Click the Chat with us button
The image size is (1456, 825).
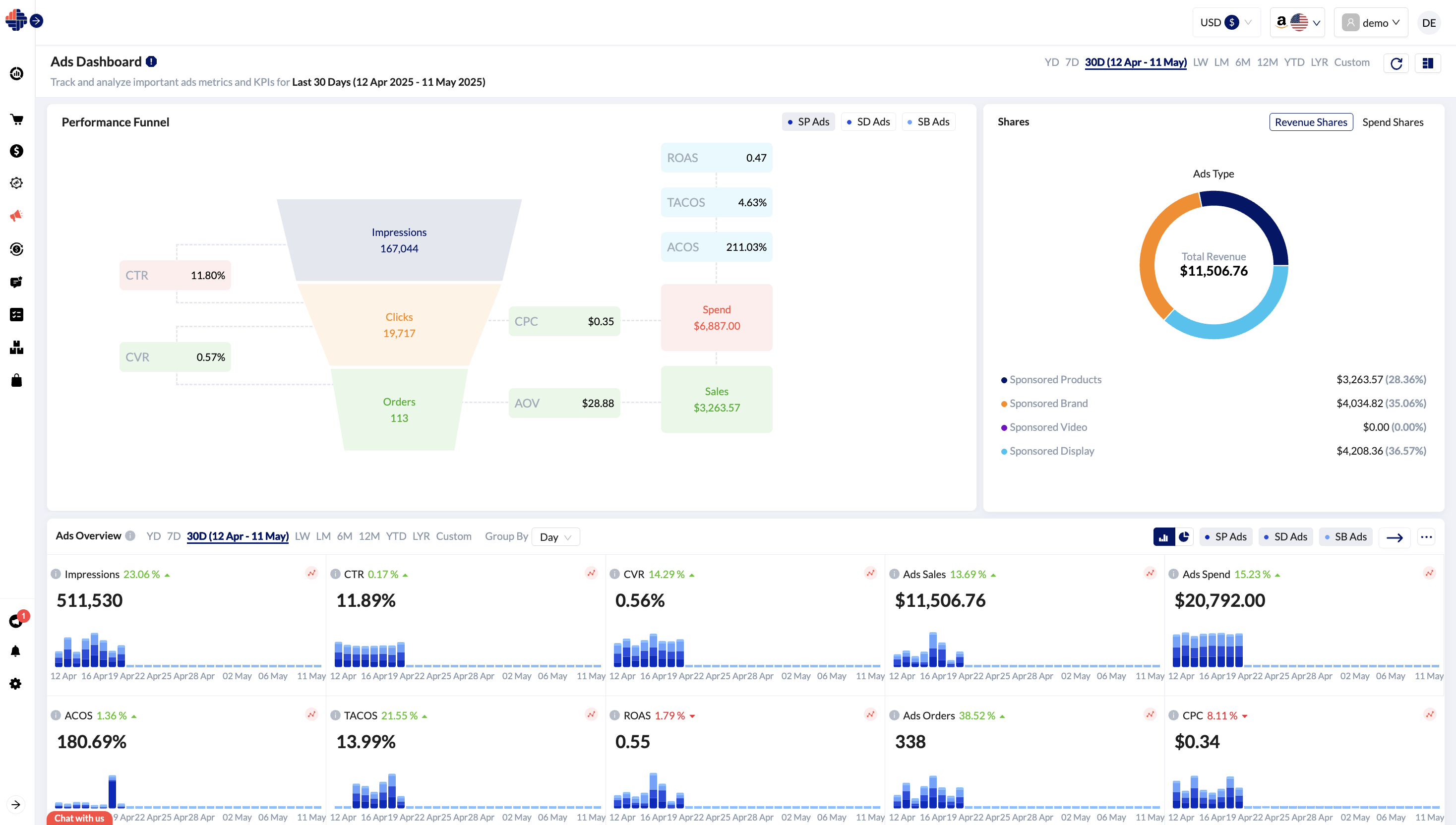coord(79,818)
